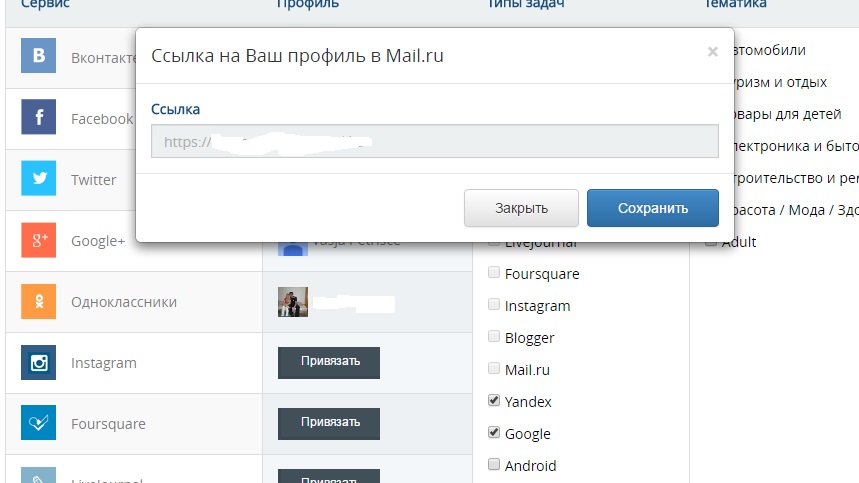Image resolution: width=859 pixels, height=483 pixels.
Task: Click the Odnoklassniki orange icon
Action: click(38, 301)
